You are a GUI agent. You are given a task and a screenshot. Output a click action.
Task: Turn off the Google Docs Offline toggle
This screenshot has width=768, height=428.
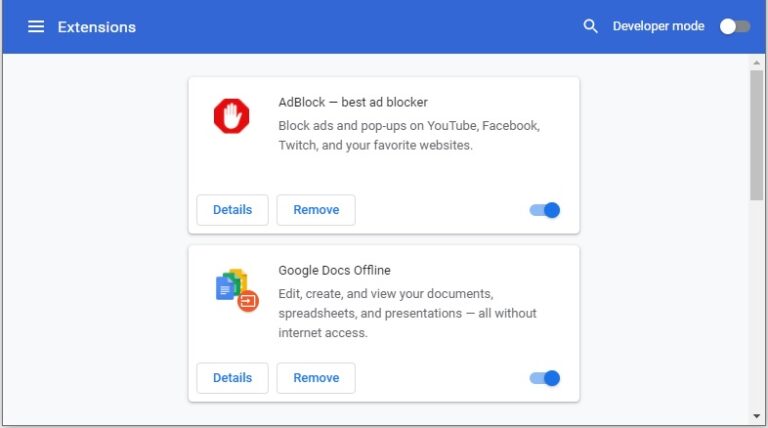tap(545, 378)
